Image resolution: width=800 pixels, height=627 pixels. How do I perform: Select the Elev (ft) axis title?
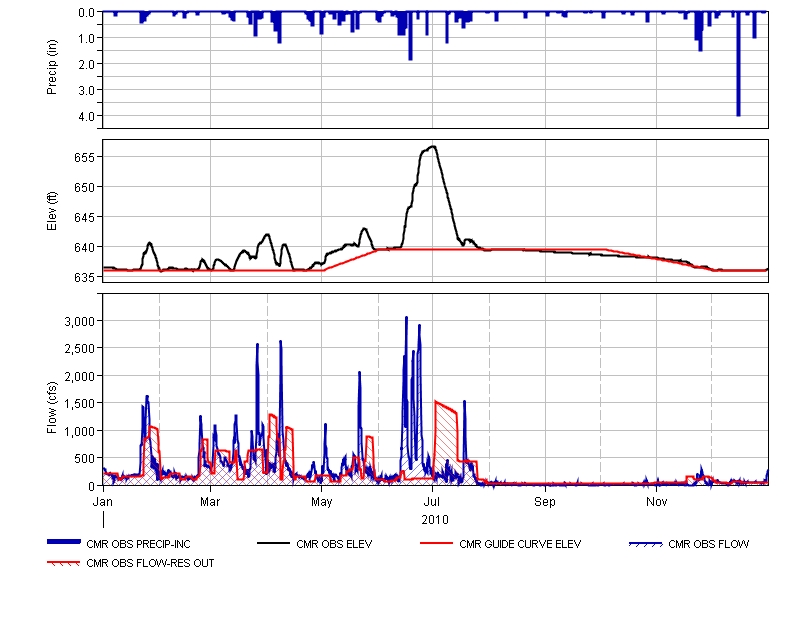(x=52, y=211)
